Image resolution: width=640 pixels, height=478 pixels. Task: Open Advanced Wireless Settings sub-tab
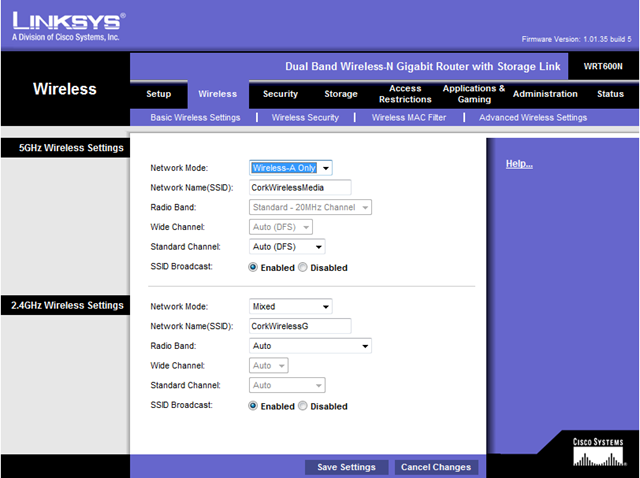(x=533, y=118)
